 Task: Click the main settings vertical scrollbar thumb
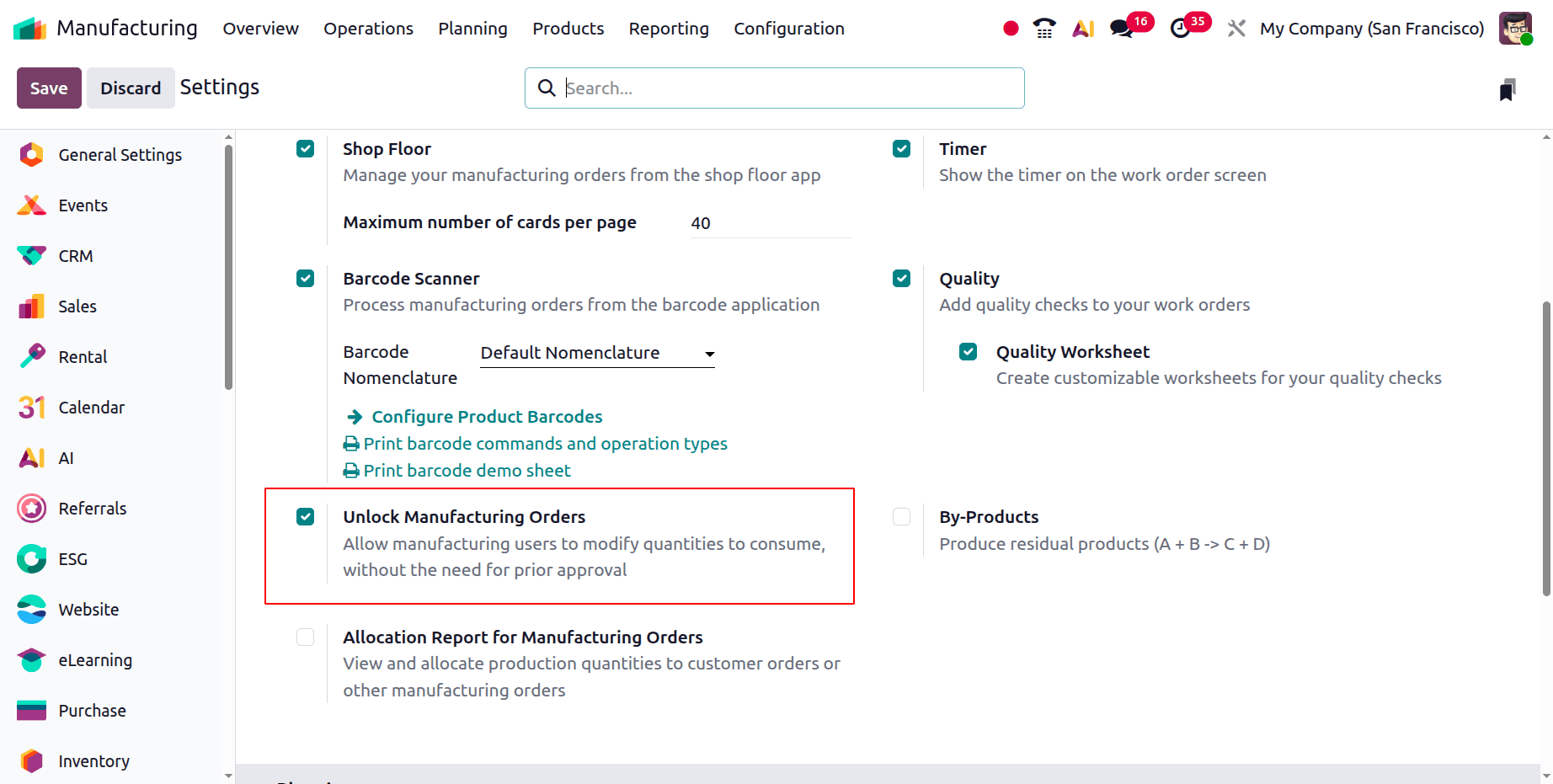click(x=1546, y=449)
